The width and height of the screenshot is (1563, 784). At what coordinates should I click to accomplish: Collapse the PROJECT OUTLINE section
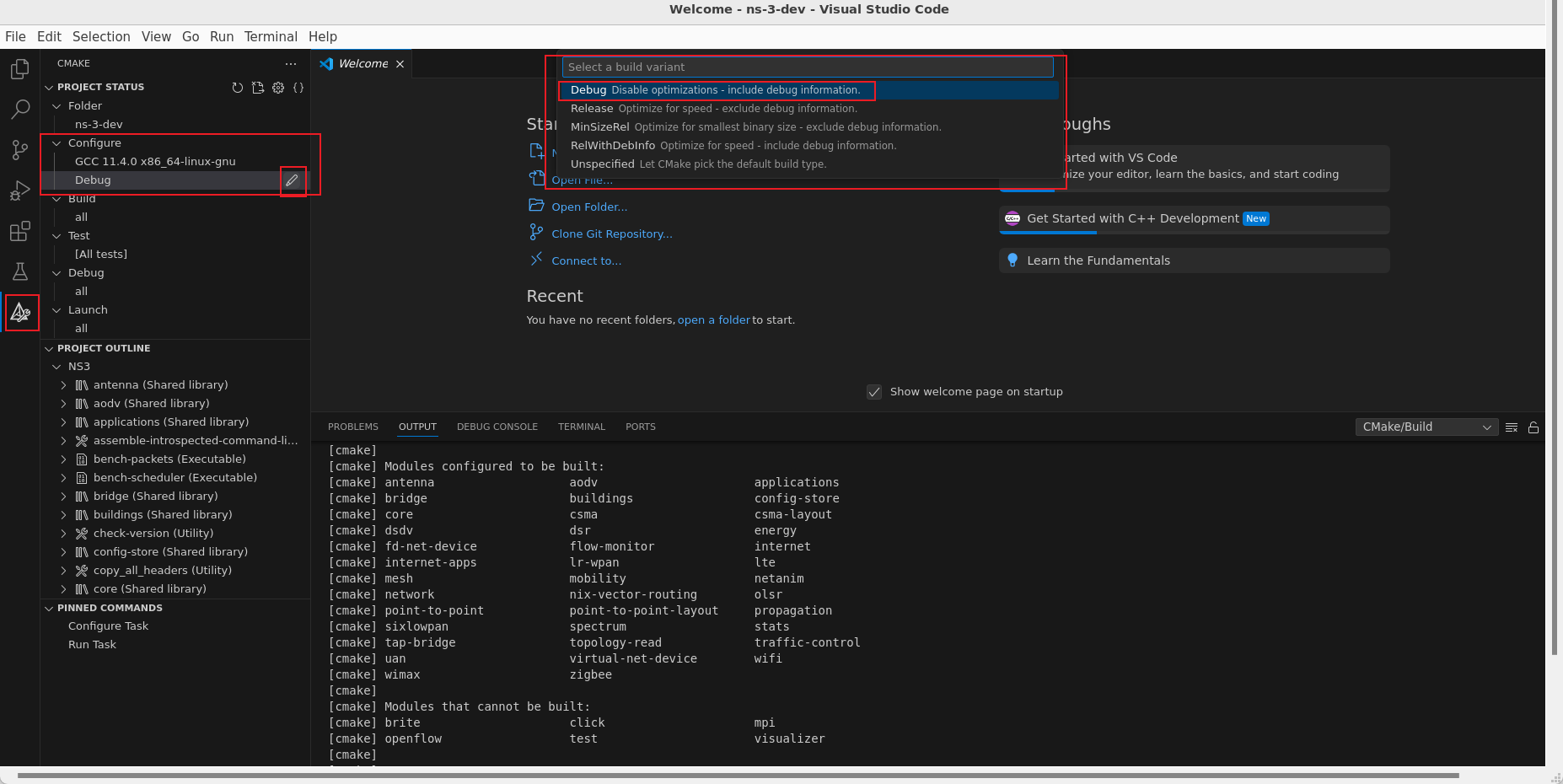[x=49, y=349]
